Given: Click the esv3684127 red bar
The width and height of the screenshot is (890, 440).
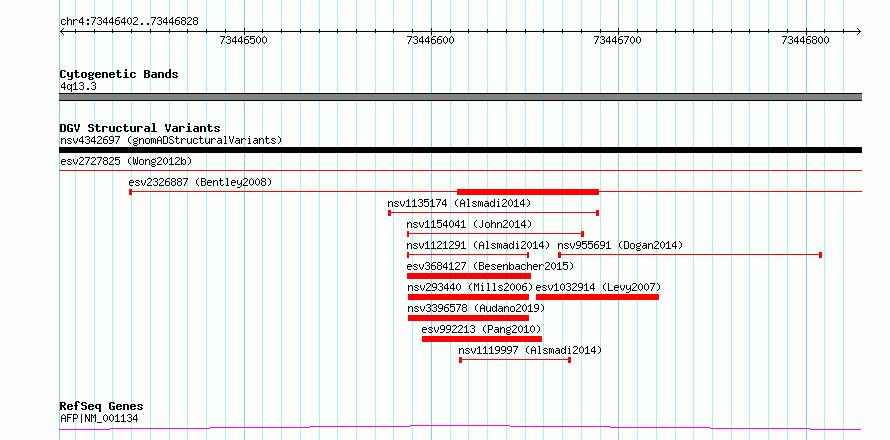Looking at the screenshot, I should (469, 276).
